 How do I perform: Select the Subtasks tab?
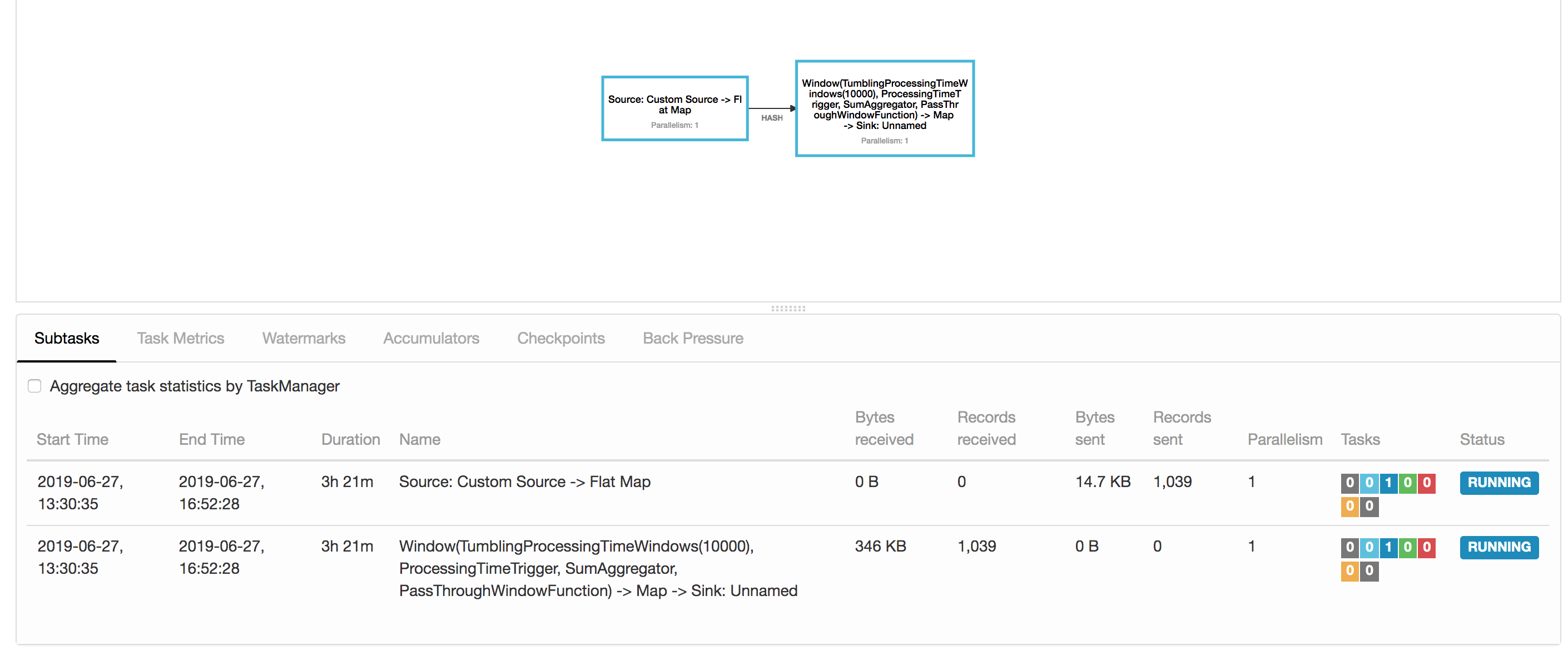(x=66, y=338)
